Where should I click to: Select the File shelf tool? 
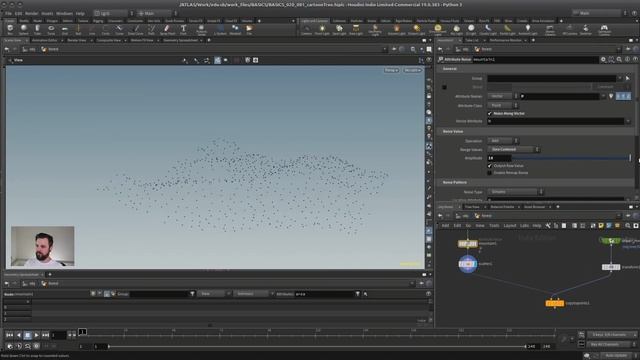[x=249, y=29]
